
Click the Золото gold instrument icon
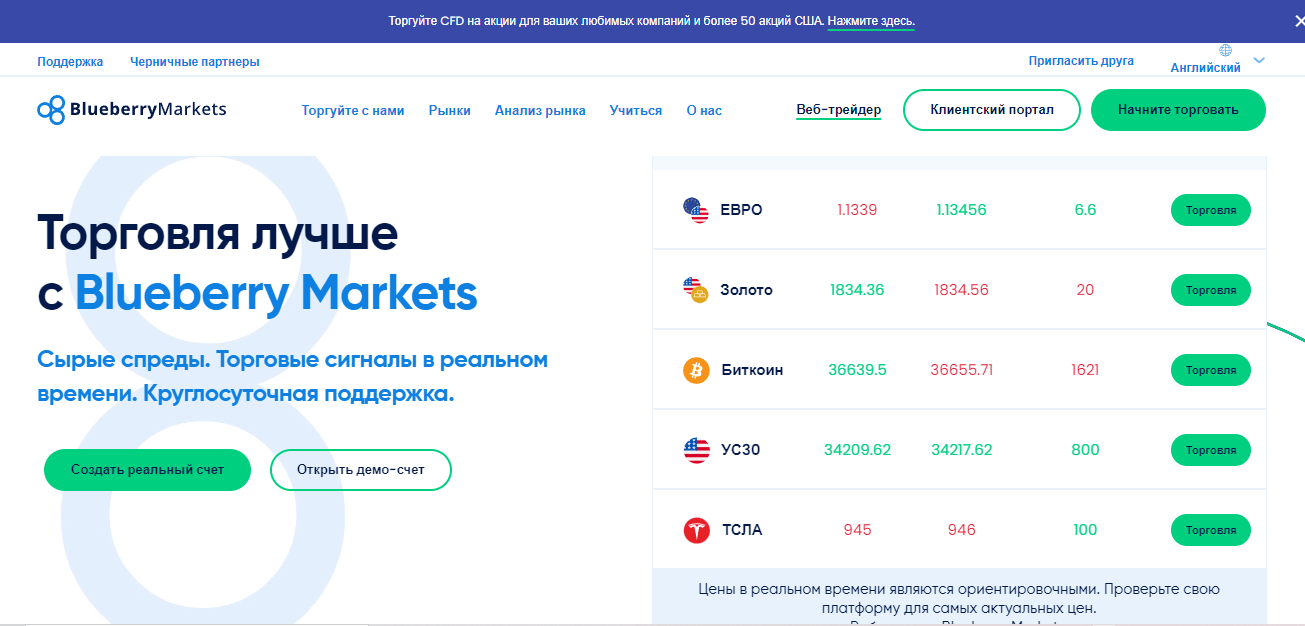(x=696, y=290)
